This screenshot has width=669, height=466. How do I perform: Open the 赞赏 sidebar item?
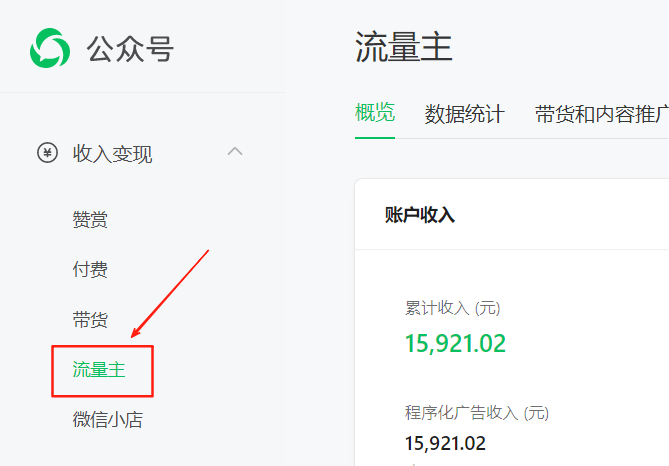click(x=90, y=220)
